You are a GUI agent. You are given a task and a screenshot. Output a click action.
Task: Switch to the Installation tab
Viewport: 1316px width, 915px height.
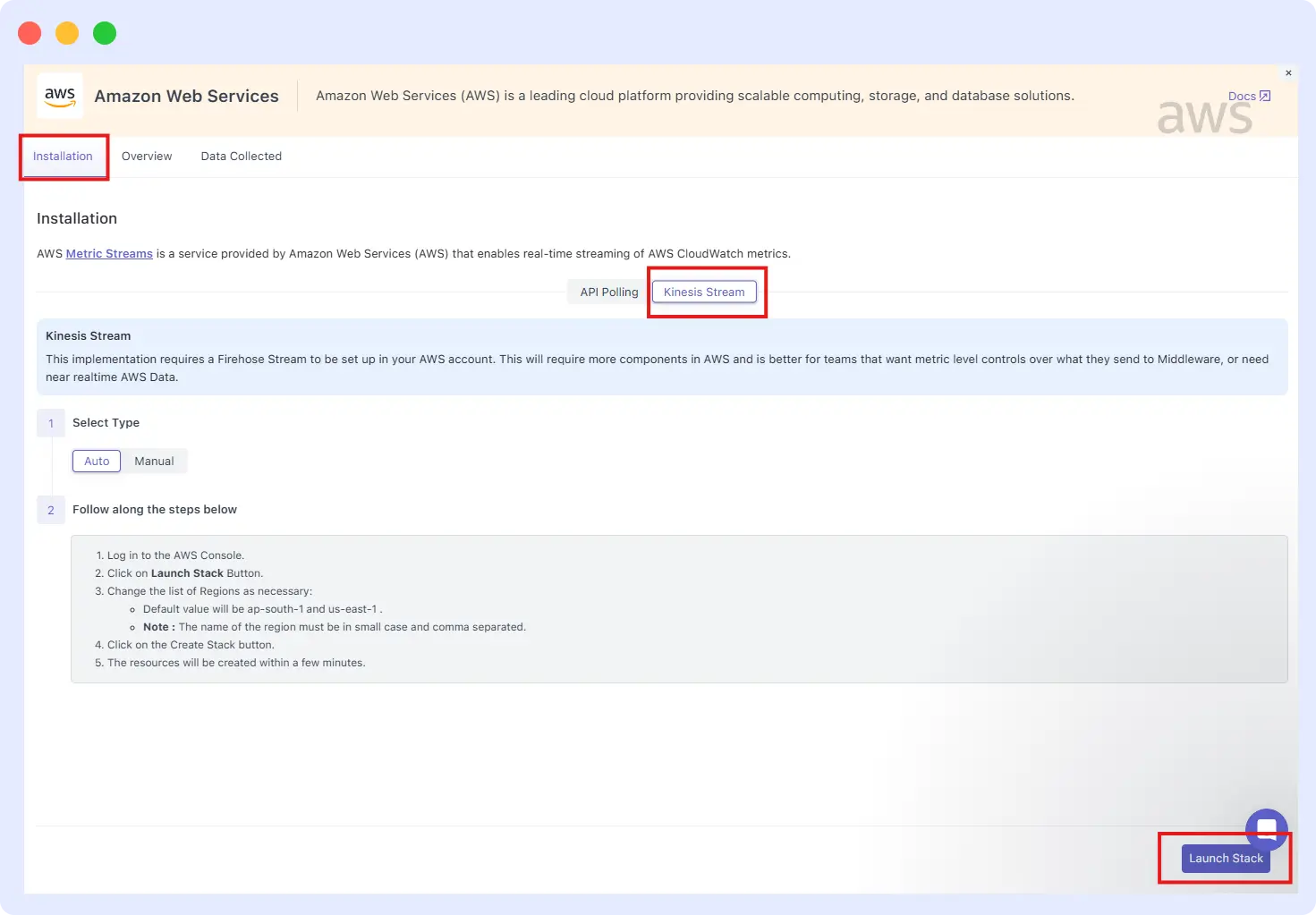pyautogui.click(x=63, y=156)
